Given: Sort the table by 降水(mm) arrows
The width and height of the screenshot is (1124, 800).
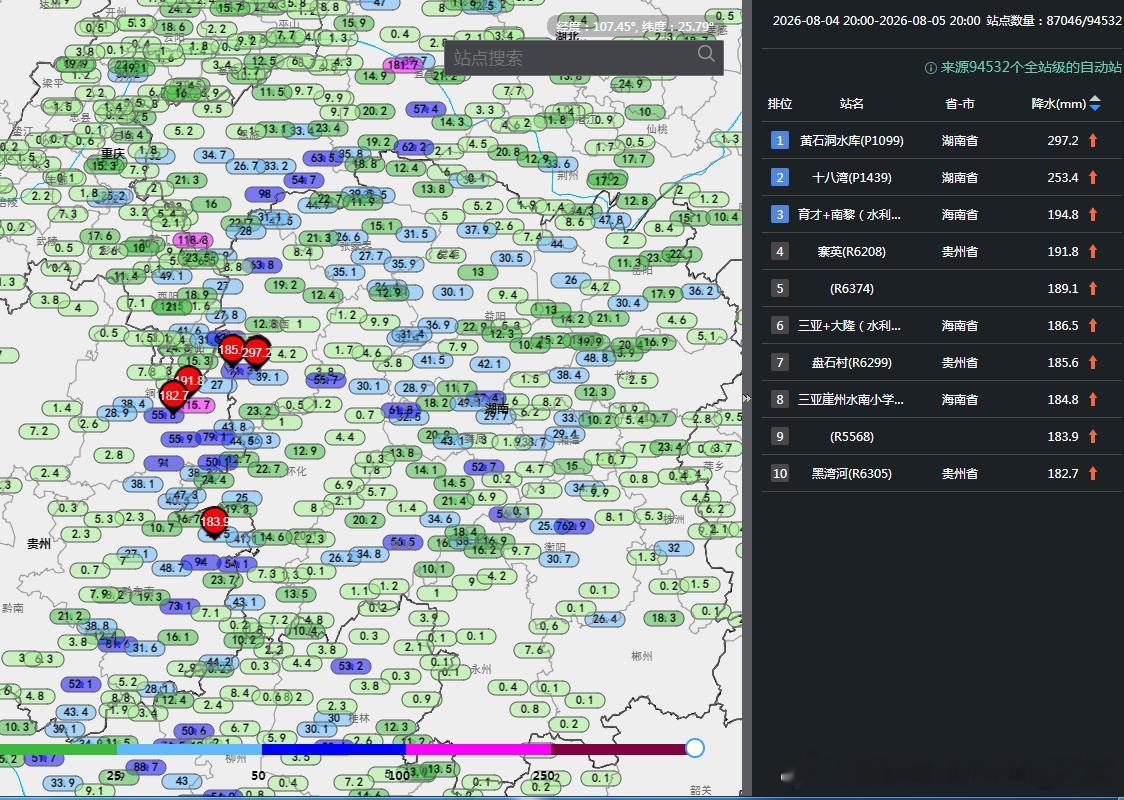Looking at the screenshot, I should [x=1095, y=104].
